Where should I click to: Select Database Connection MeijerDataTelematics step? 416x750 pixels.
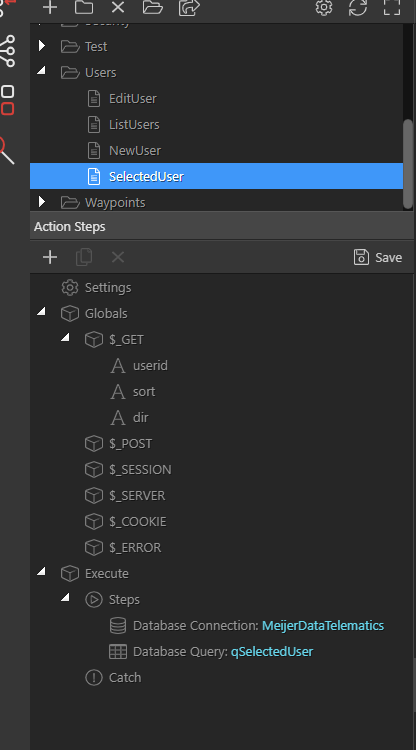pos(246,626)
